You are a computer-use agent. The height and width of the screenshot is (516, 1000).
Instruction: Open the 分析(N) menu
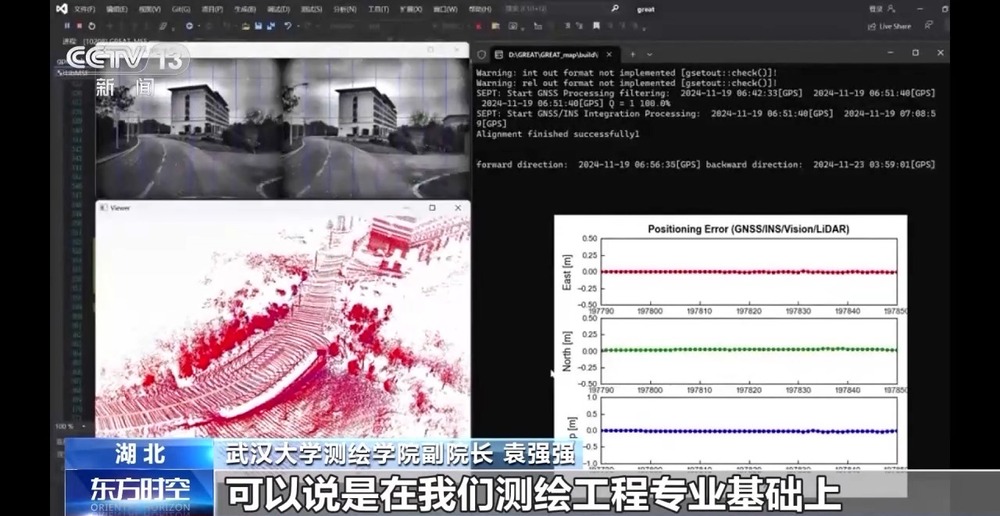345,10
